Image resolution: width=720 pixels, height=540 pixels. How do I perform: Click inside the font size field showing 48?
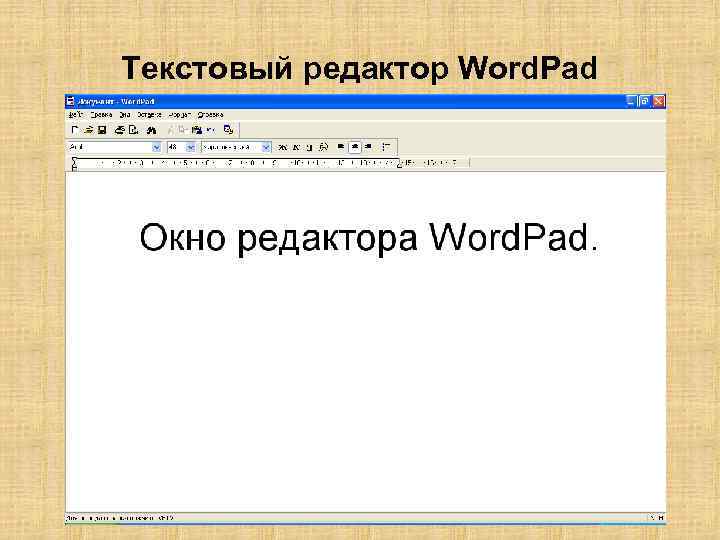176,147
